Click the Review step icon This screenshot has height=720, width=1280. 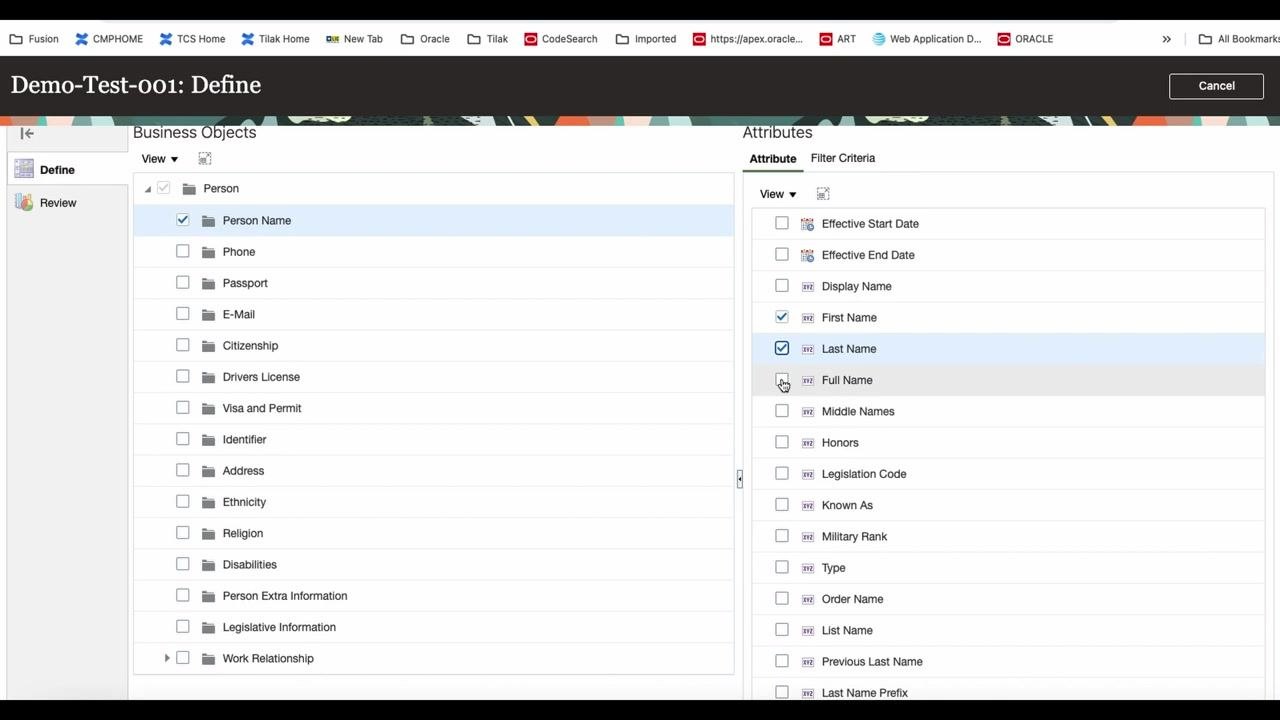[24, 202]
